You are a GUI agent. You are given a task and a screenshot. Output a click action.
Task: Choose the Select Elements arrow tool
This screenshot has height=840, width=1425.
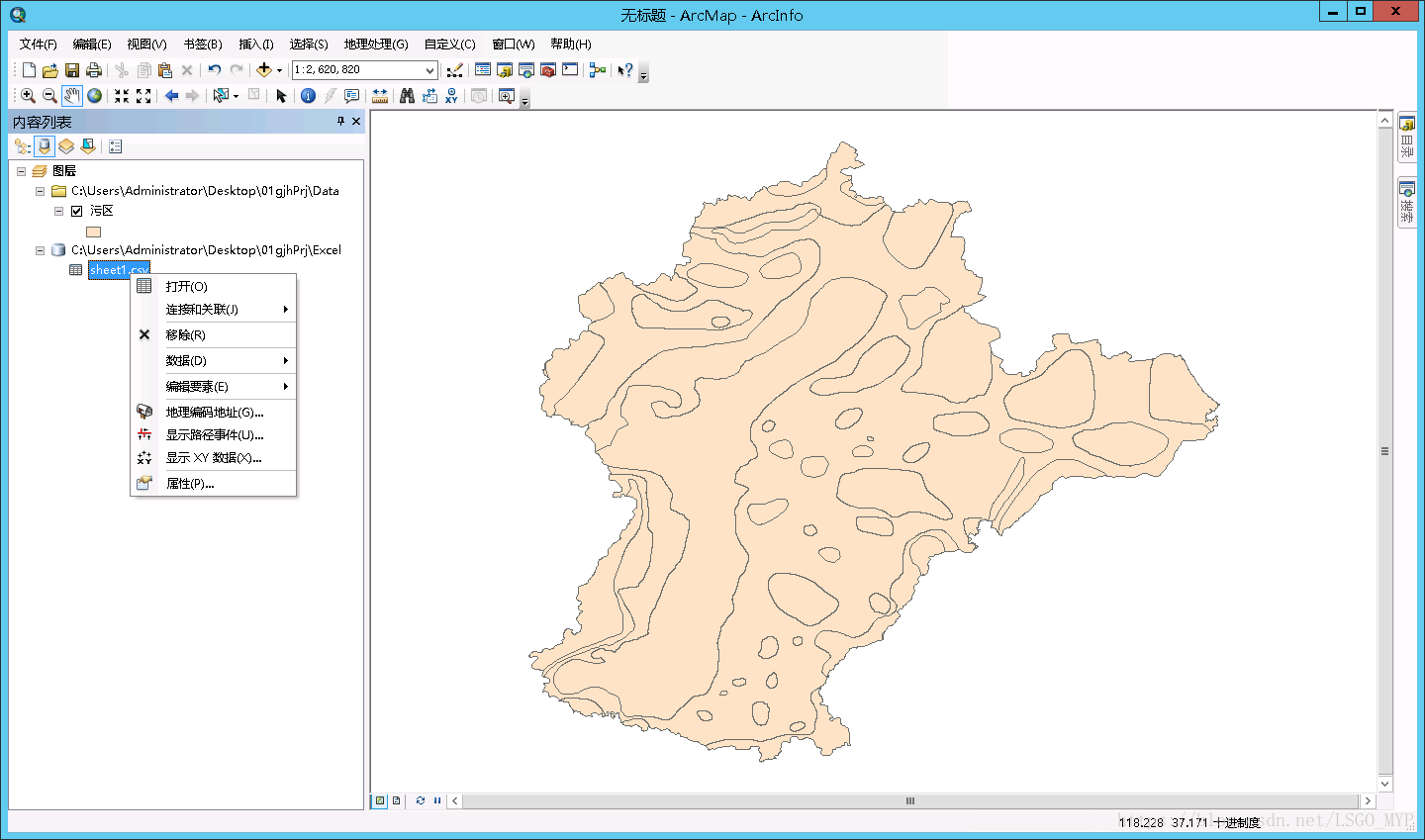point(281,96)
